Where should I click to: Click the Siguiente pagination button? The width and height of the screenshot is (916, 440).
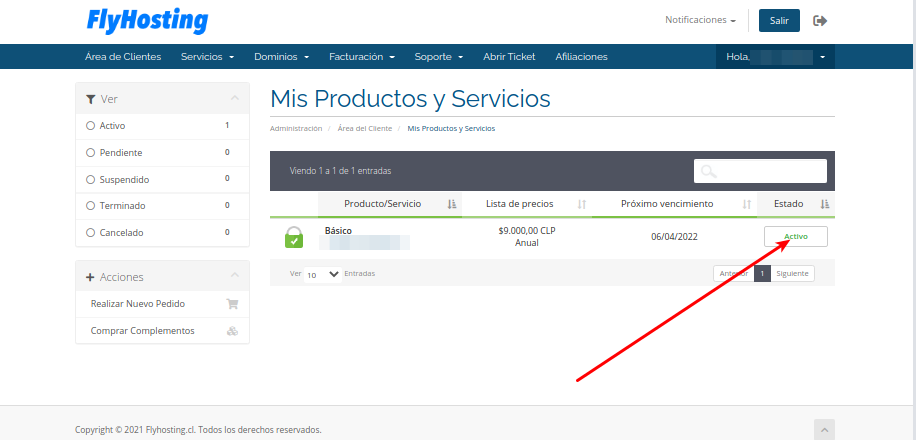pos(792,273)
